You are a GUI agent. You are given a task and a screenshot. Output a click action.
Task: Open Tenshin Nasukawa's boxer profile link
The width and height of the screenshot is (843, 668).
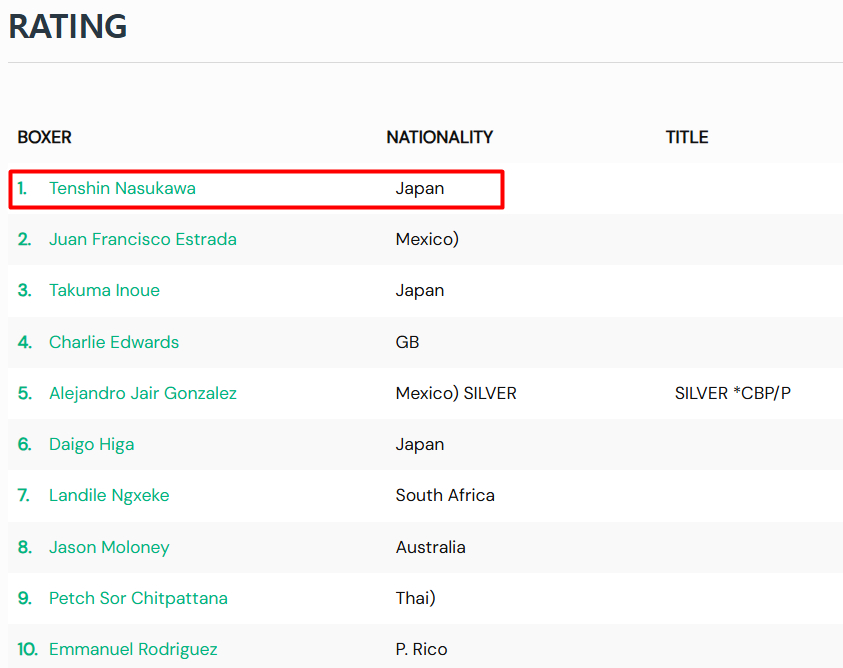point(122,188)
